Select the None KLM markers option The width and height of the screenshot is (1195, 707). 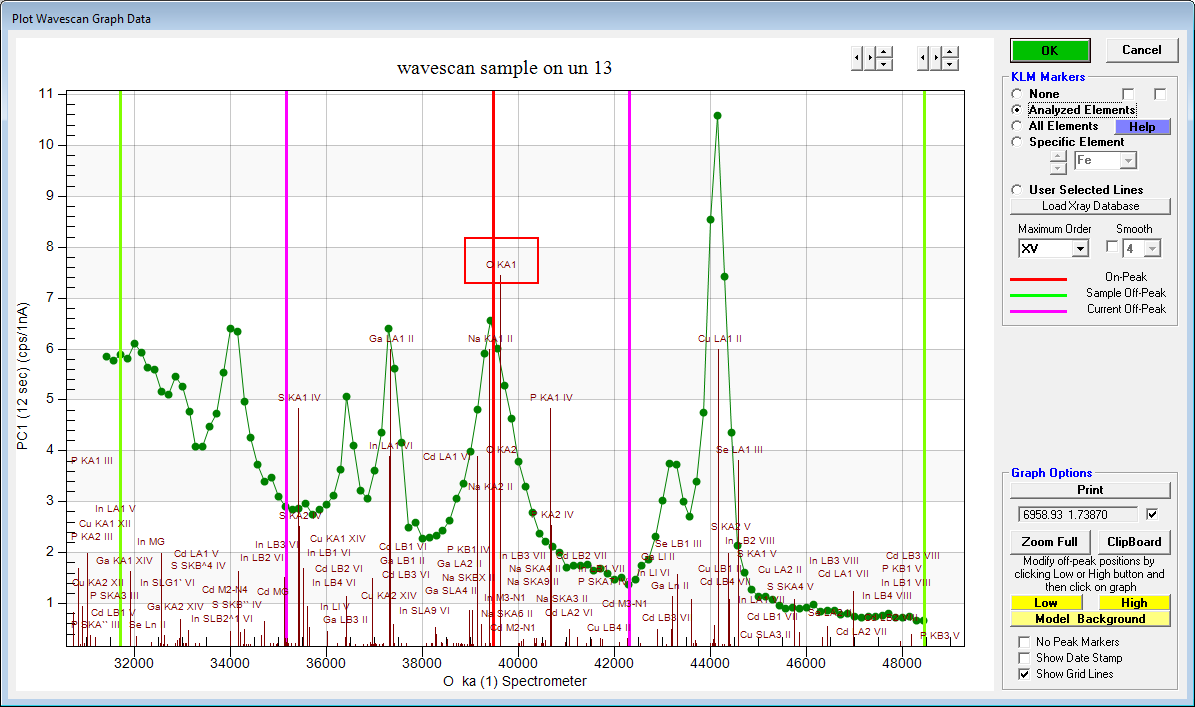[x=1018, y=94]
